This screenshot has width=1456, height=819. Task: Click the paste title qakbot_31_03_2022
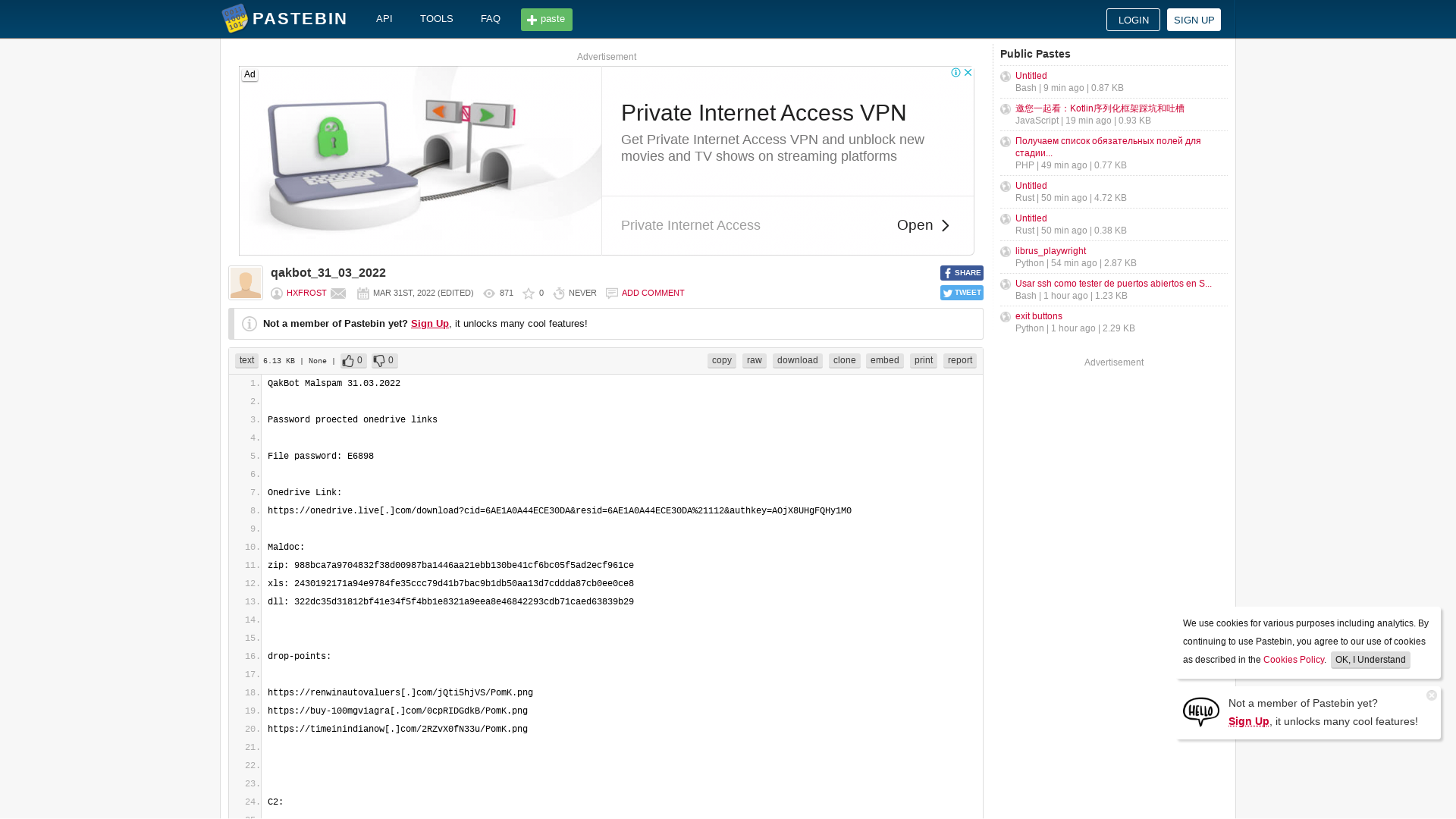coord(328,273)
